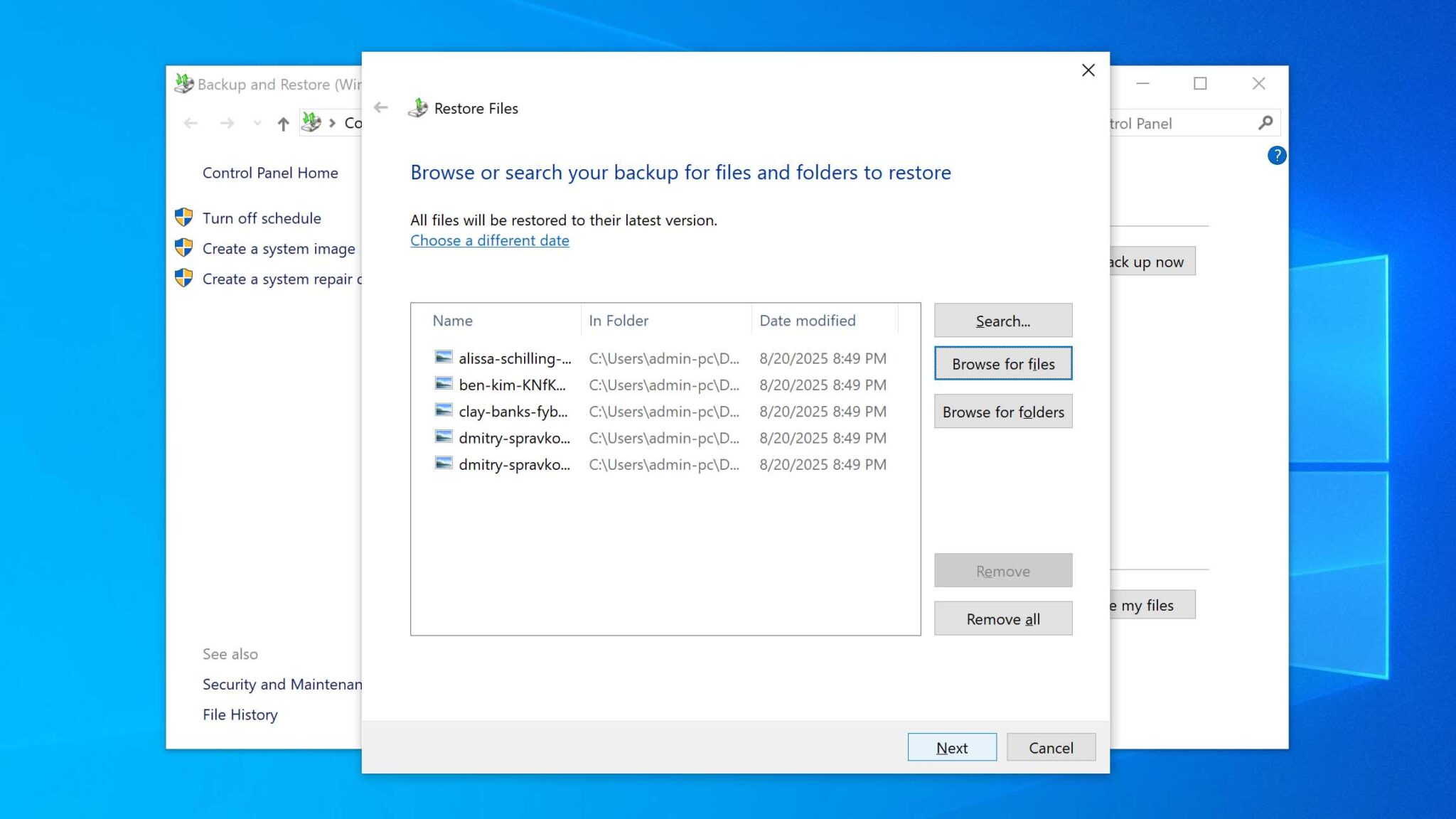Click the Restore Files dialog icon
This screenshot has height=819, width=1456.
(x=419, y=107)
